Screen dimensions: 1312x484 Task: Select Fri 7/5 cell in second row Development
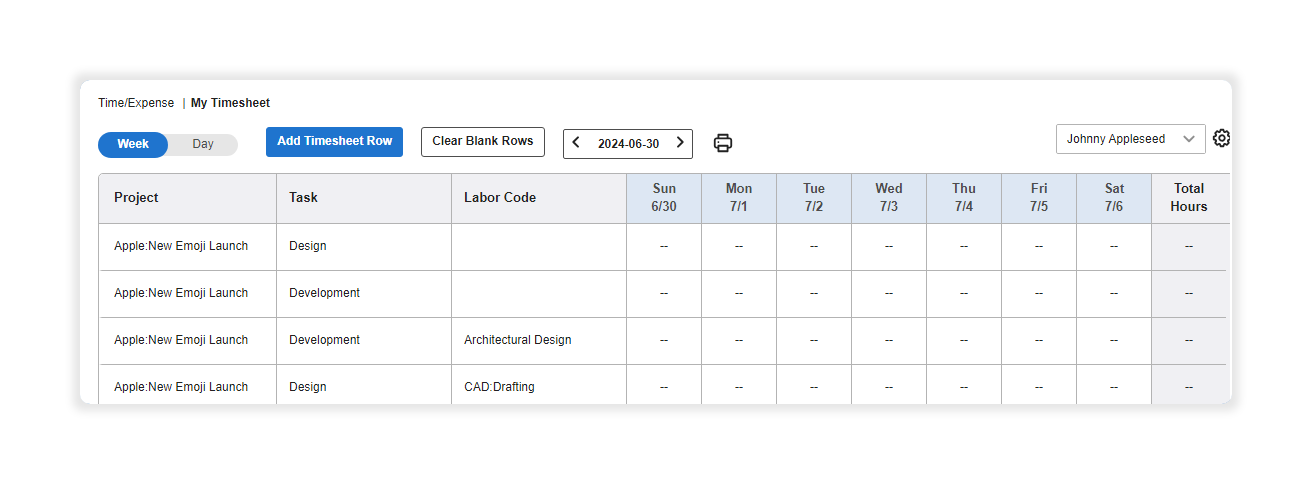[x=1039, y=293]
